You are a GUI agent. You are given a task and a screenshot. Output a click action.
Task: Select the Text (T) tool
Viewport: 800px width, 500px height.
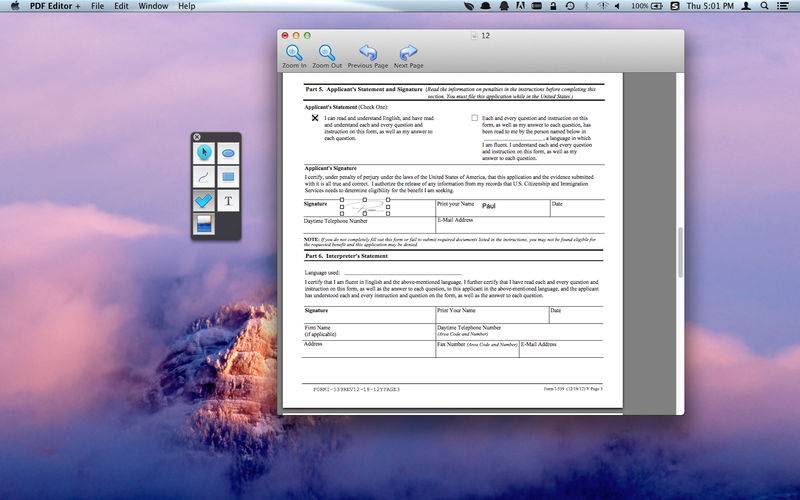pyautogui.click(x=228, y=201)
